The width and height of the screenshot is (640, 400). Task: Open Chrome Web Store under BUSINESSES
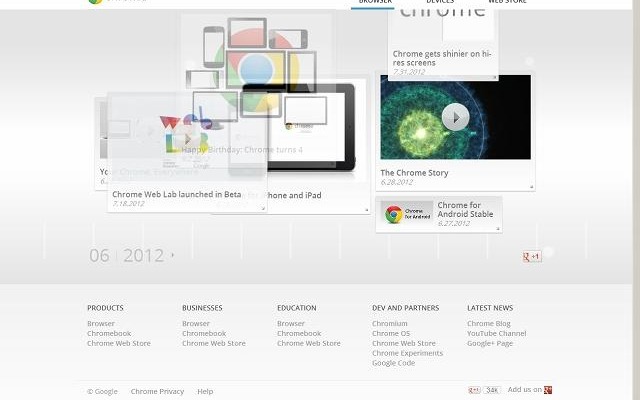point(214,343)
